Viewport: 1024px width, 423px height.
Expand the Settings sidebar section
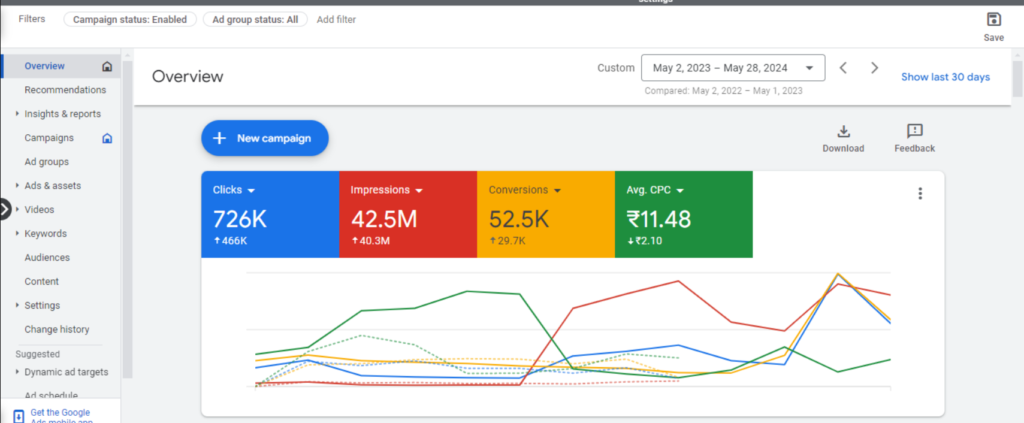pos(17,306)
